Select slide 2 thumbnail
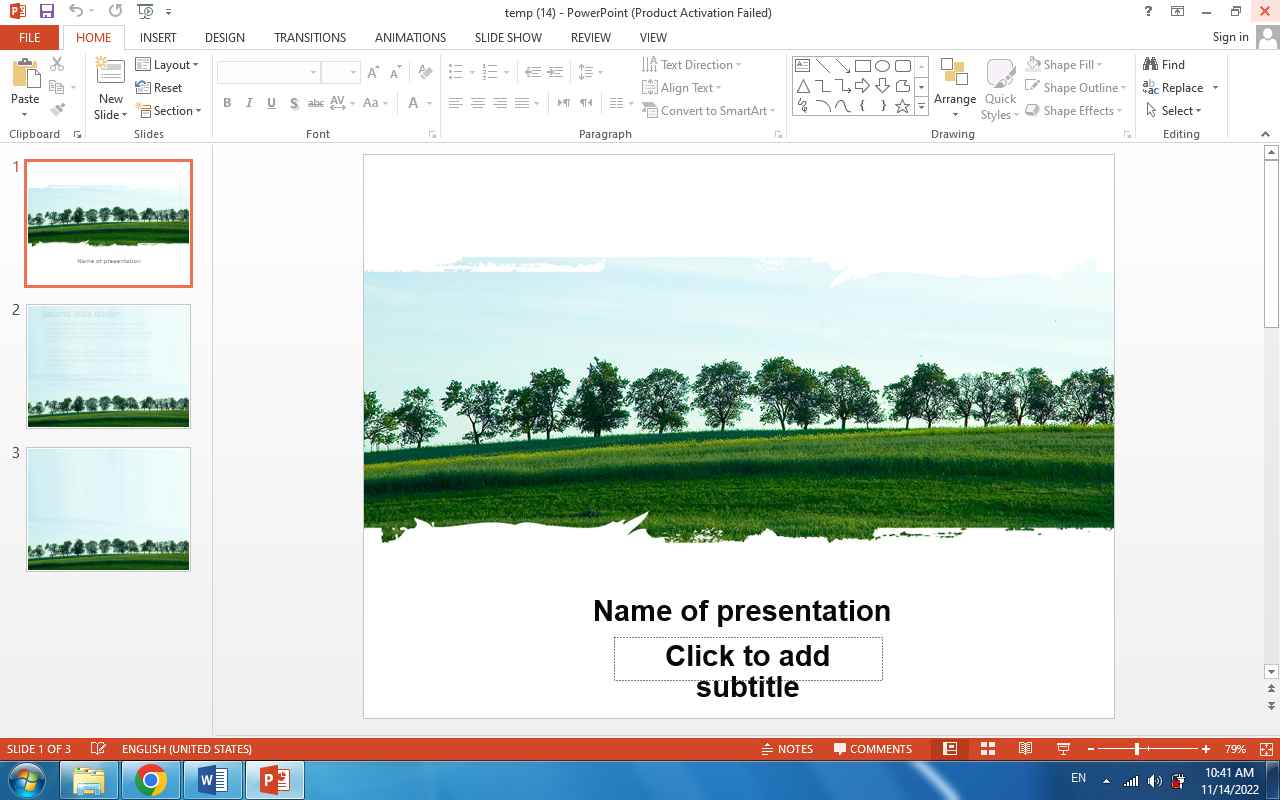Image resolution: width=1280 pixels, height=800 pixels. tap(108, 366)
